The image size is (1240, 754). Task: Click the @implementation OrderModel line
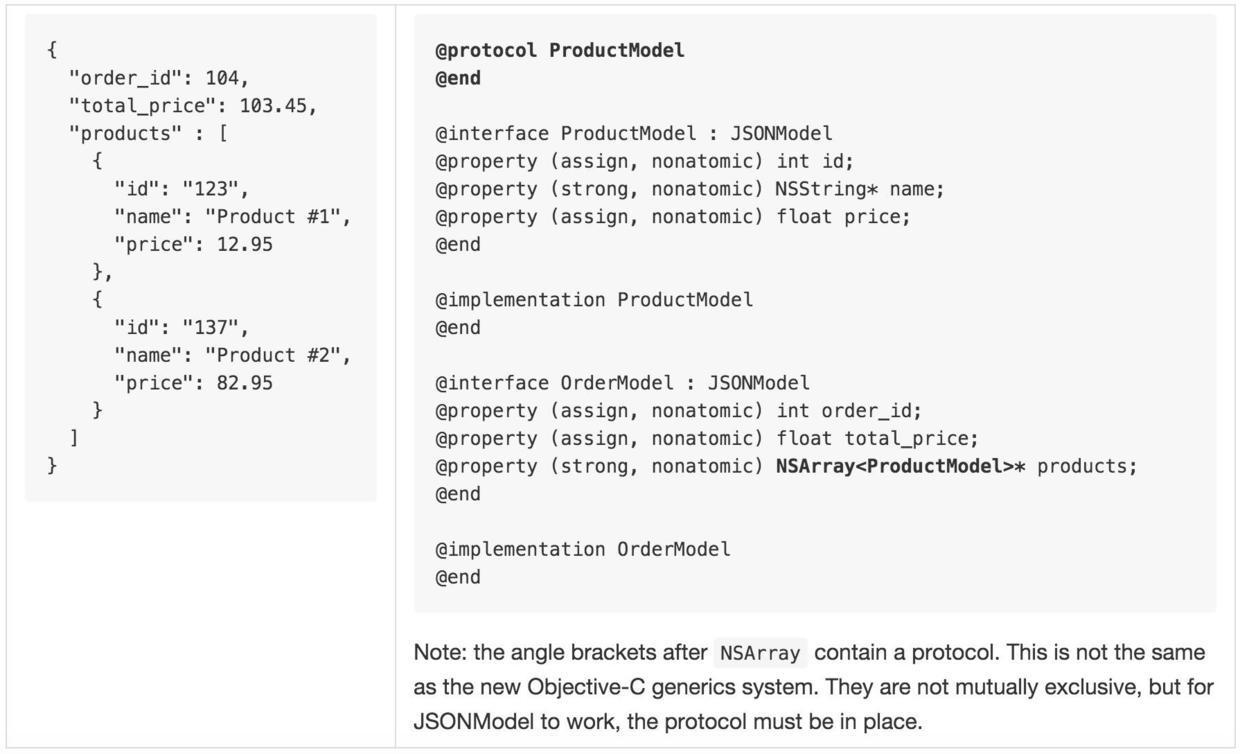tap(583, 549)
